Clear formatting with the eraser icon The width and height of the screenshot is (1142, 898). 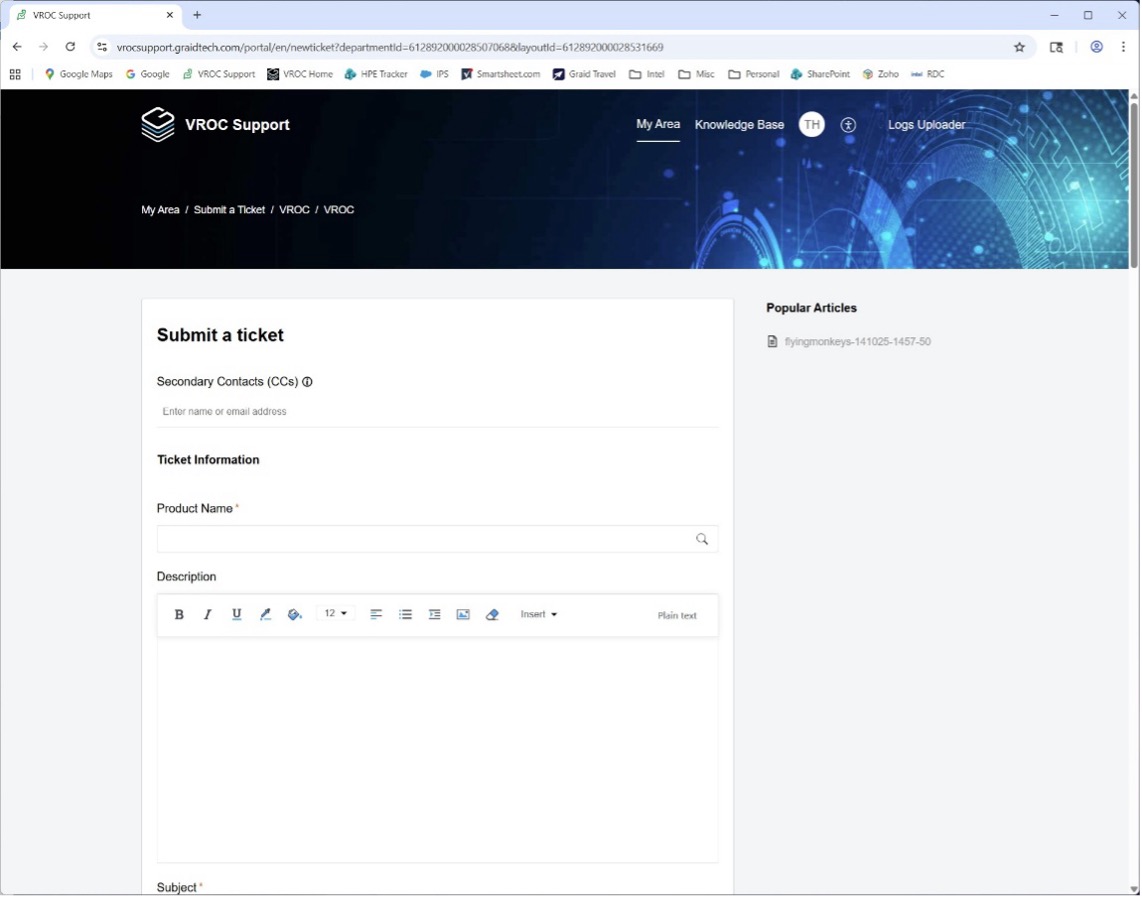tap(492, 615)
